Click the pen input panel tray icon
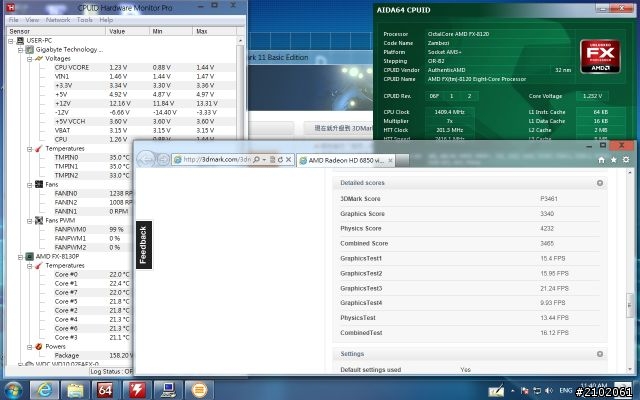The height and width of the screenshot is (400, 640). (x=496, y=391)
